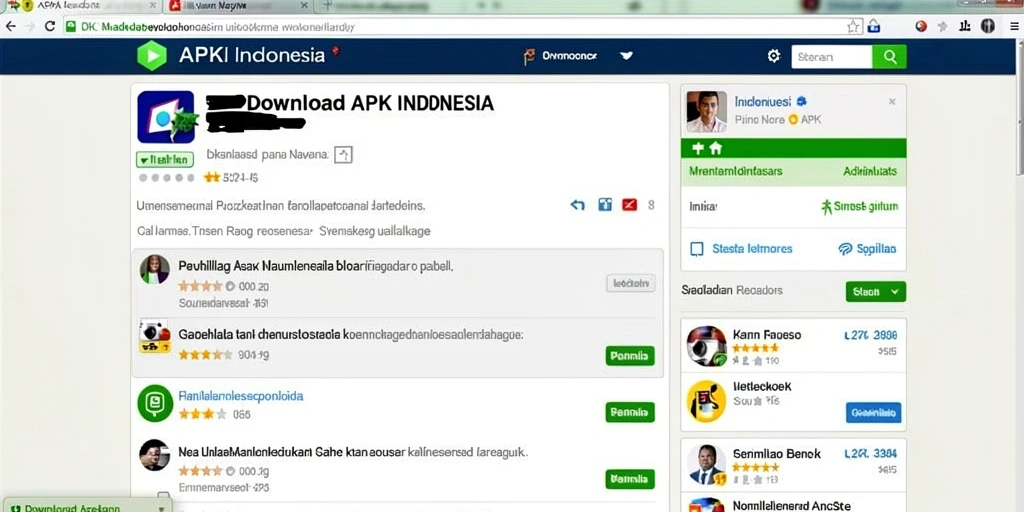Switch to the first browser tab
The height and width of the screenshot is (512, 1024).
click(80, 6)
